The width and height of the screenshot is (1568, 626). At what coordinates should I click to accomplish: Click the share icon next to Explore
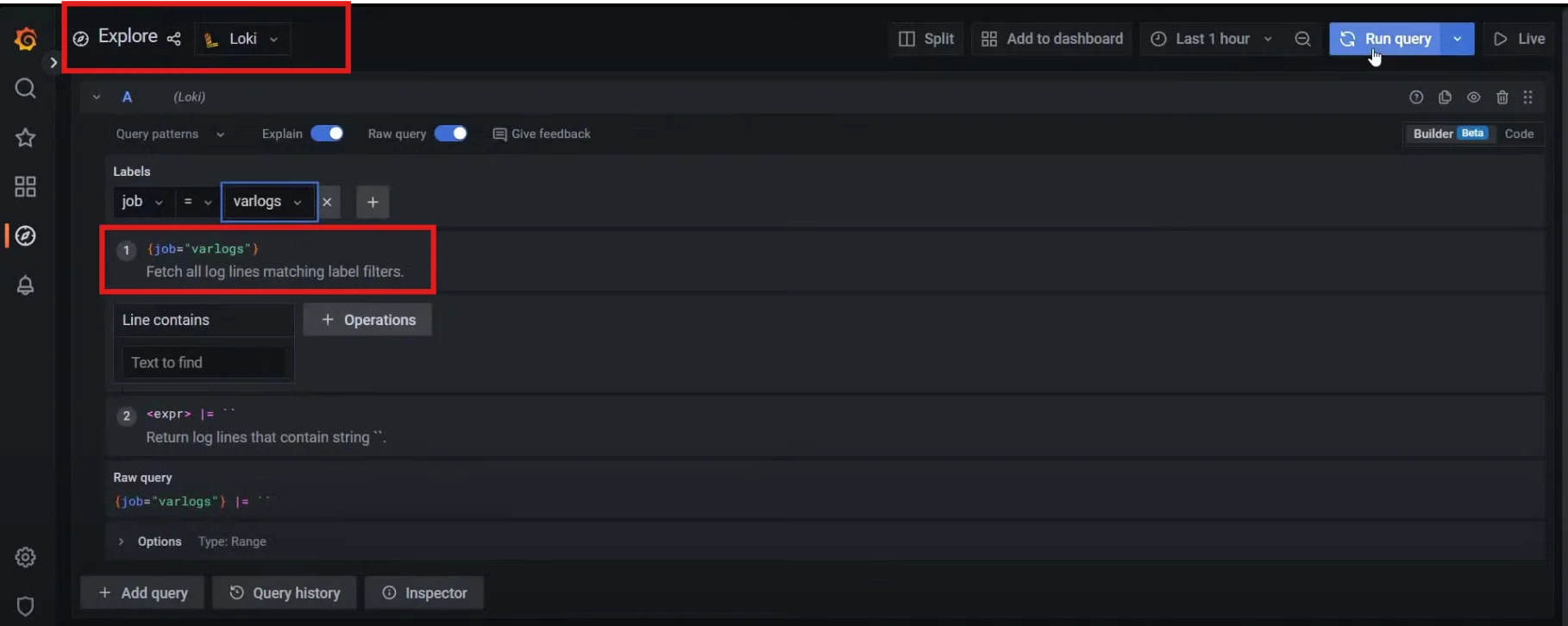(173, 39)
